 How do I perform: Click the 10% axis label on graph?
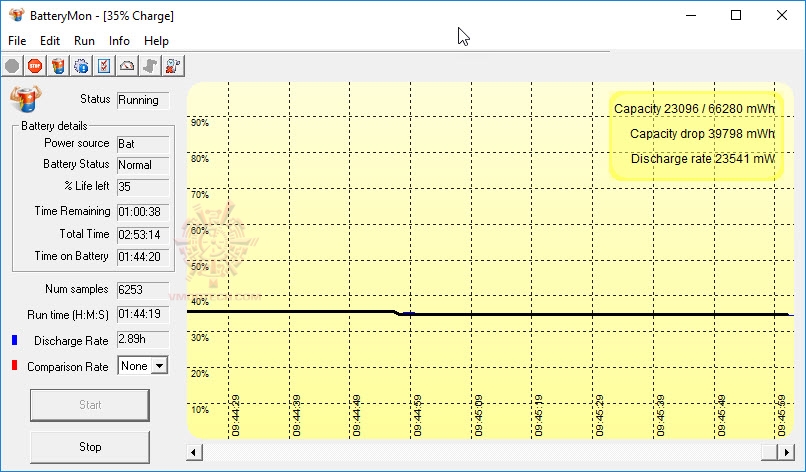[x=200, y=410]
